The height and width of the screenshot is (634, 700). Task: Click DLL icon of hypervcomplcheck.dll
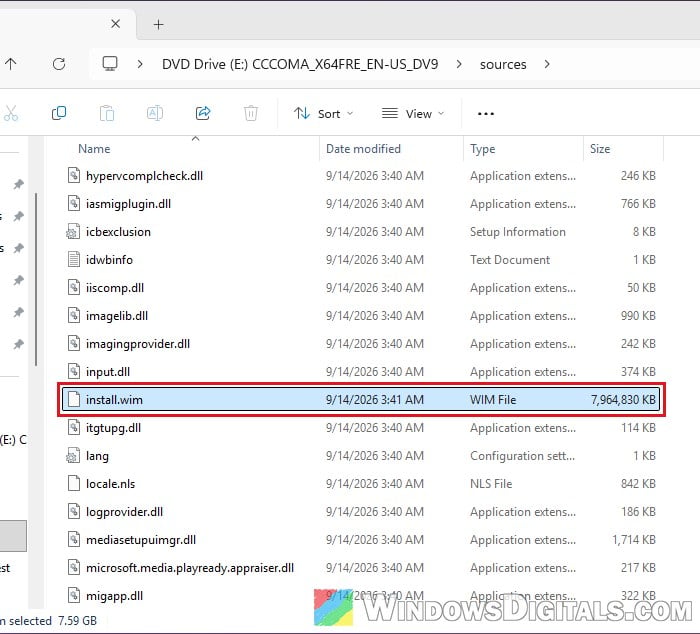coord(74,175)
